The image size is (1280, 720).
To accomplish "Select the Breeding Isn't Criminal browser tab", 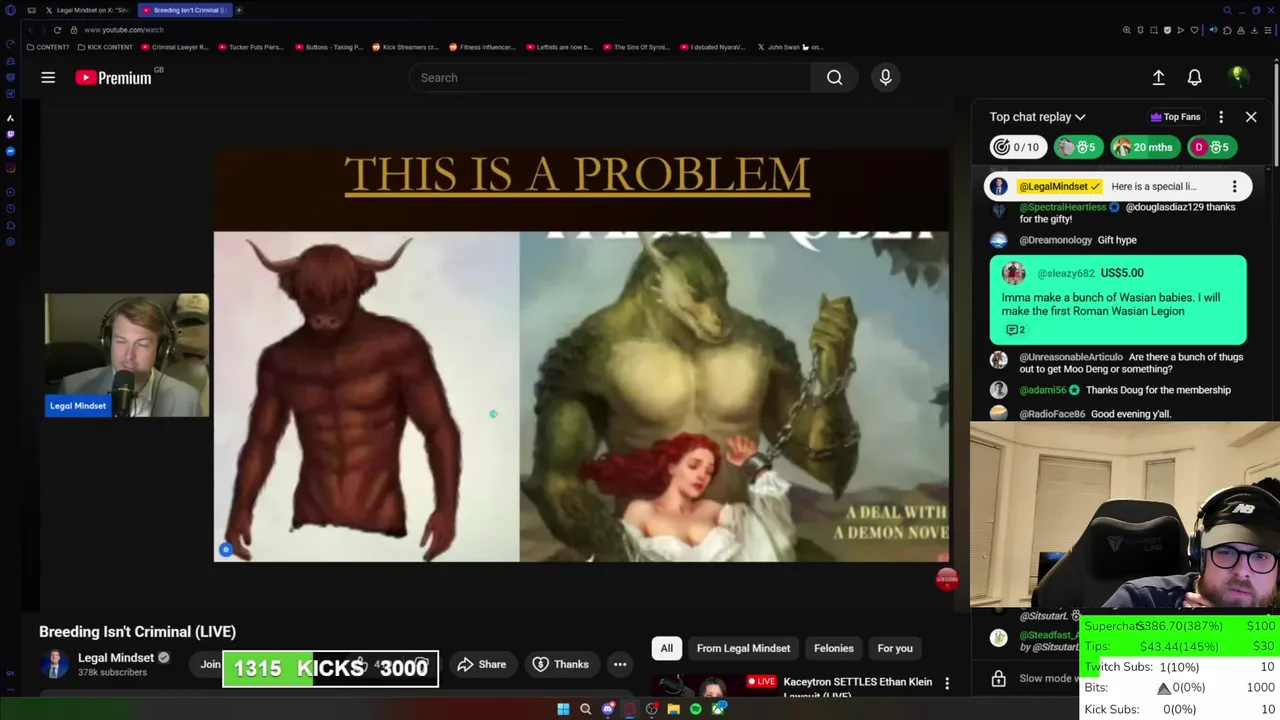I will [184, 10].
